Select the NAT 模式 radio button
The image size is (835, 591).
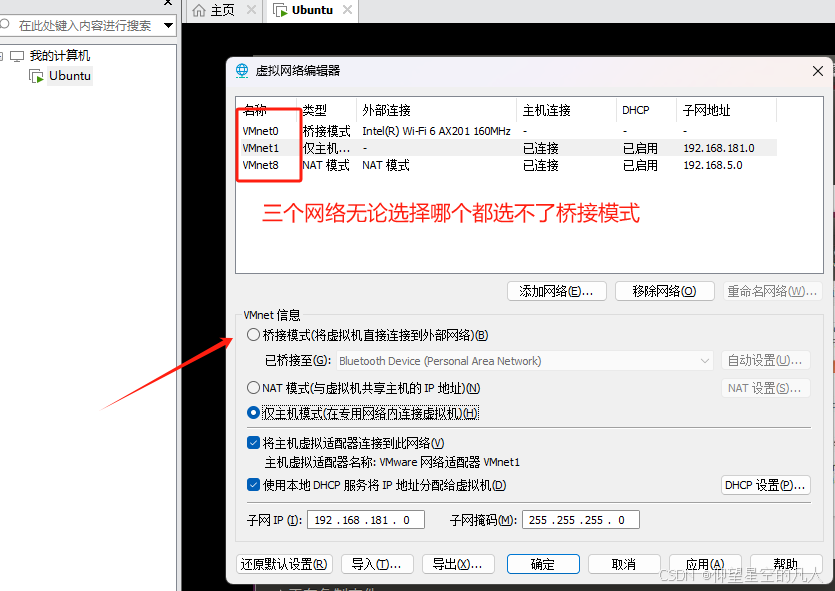click(x=253, y=388)
